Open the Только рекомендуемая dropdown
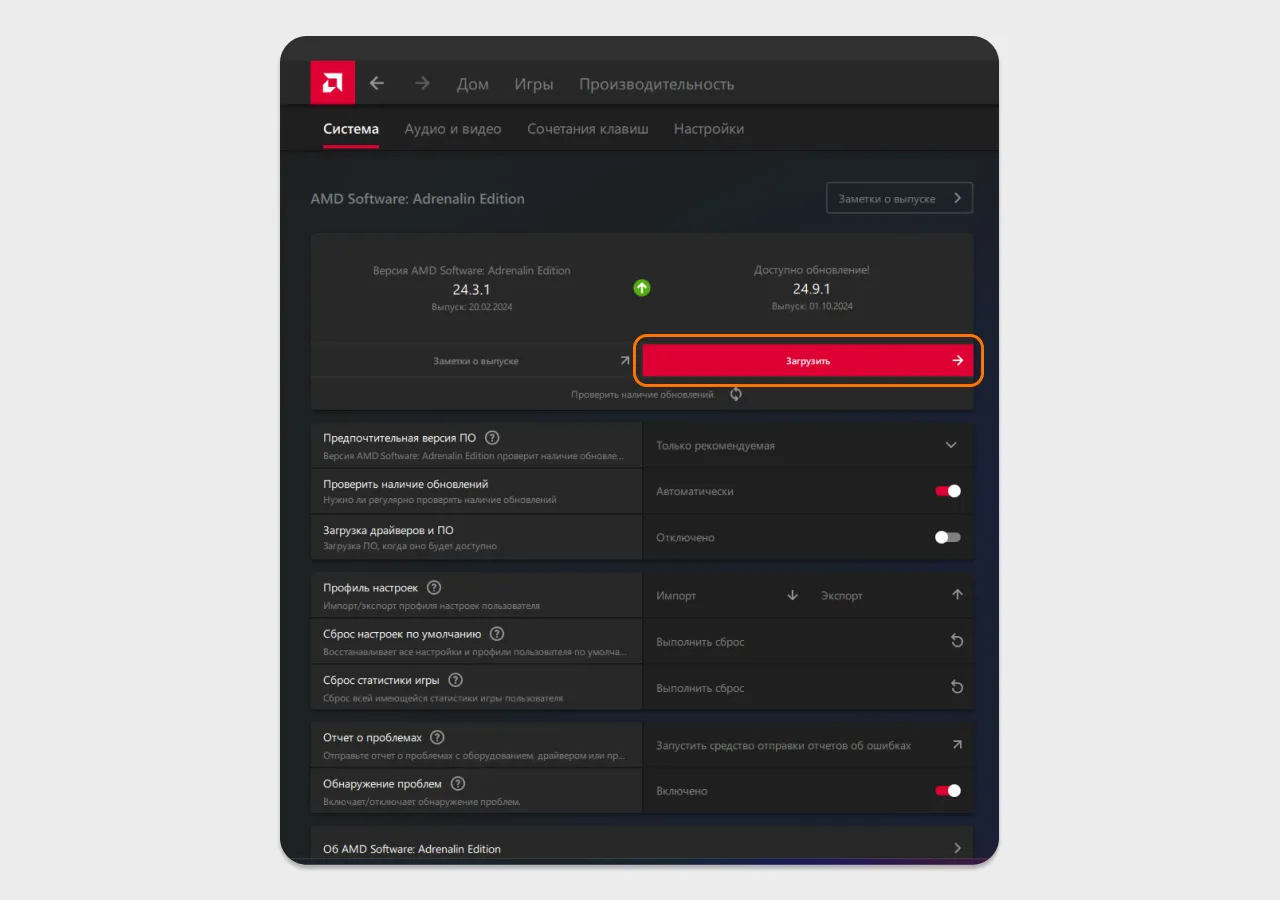 coord(807,445)
